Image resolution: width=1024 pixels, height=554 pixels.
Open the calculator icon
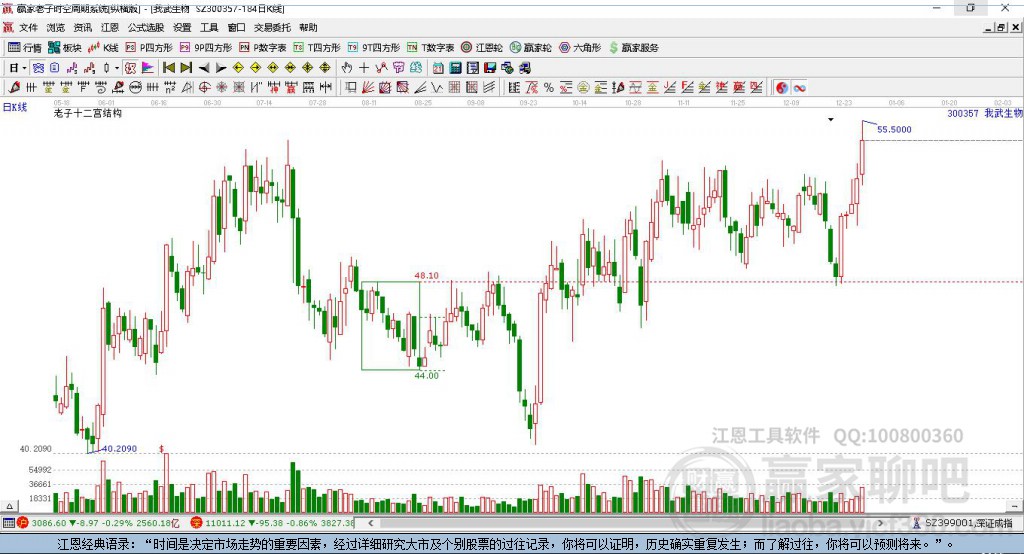[x=455, y=68]
